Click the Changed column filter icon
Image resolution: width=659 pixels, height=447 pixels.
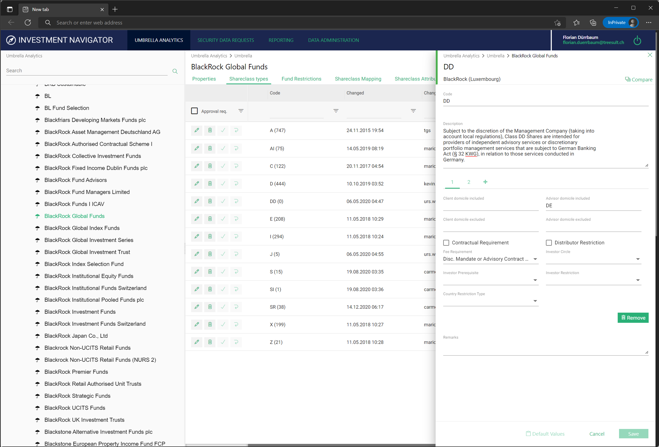413,111
